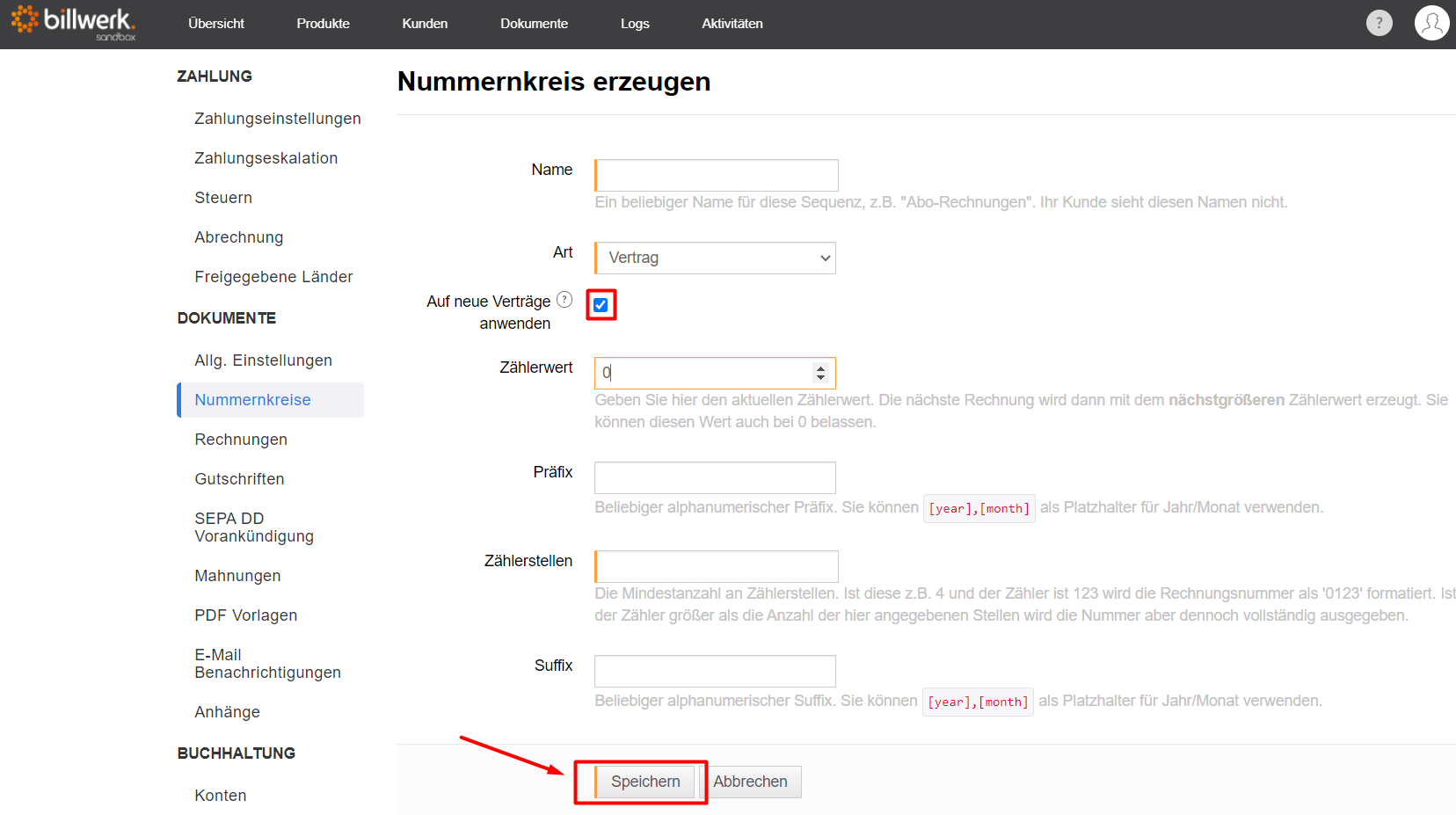Screen dimensions: 1456x815
Task: Select Nummernkreise in sidebar
Action: tap(270, 400)
